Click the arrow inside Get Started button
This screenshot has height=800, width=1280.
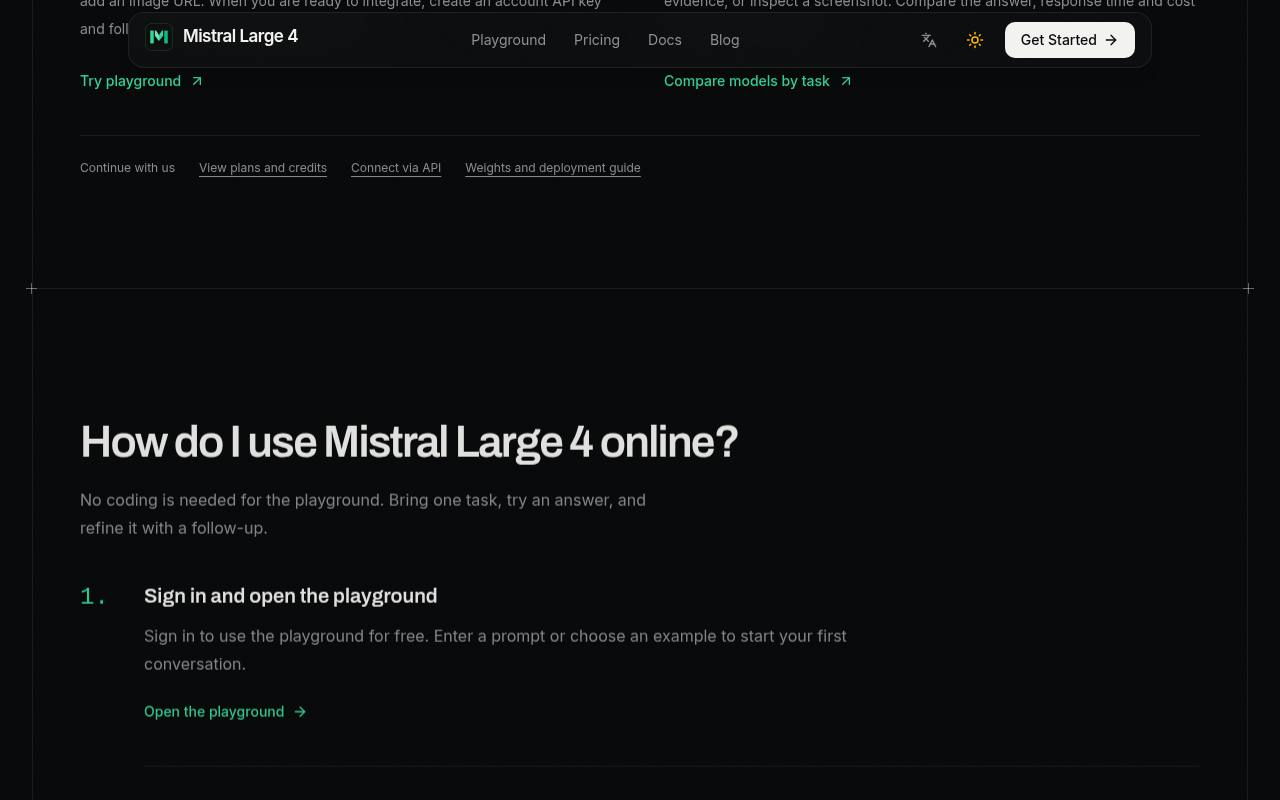pos(1111,40)
